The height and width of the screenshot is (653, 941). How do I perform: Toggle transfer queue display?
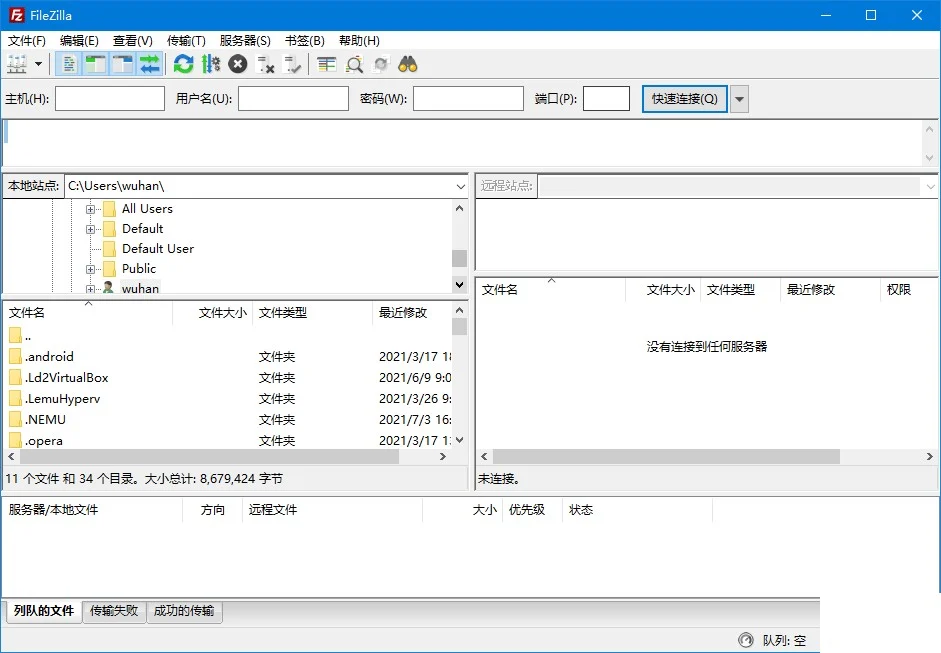(150, 64)
